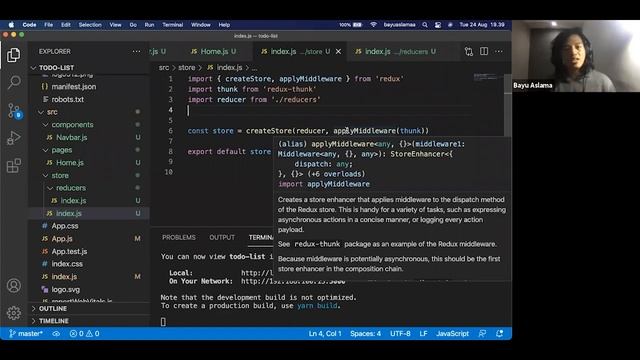Click the yarn build link in terminal

point(317,306)
